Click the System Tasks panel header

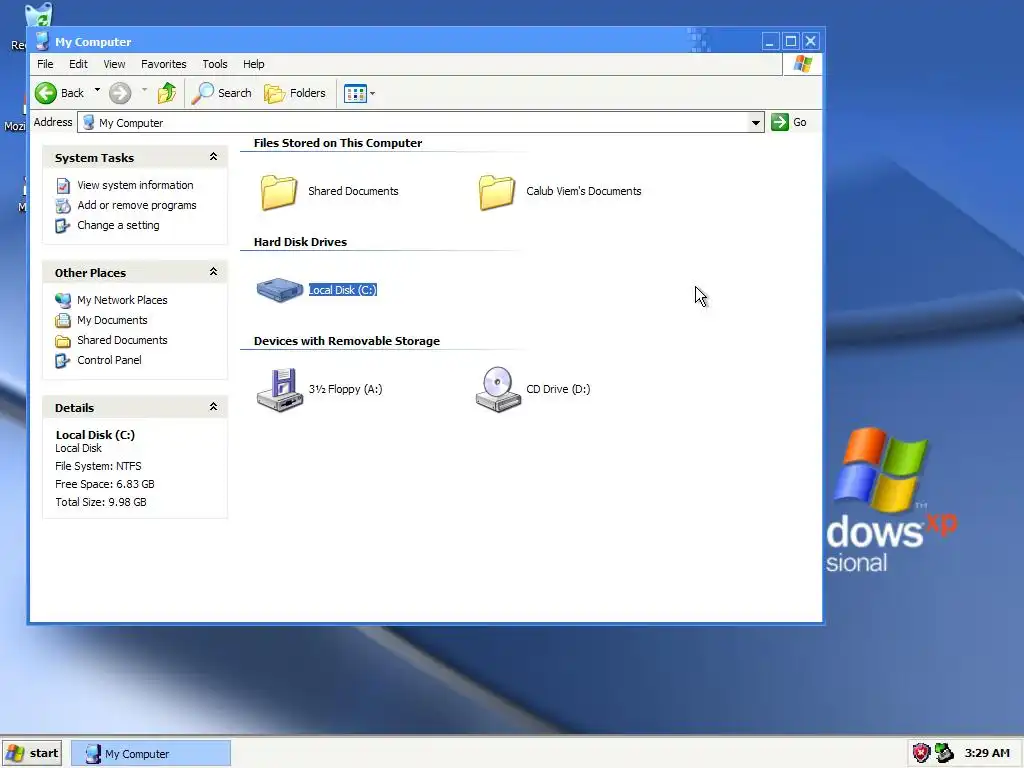coord(135,157)
